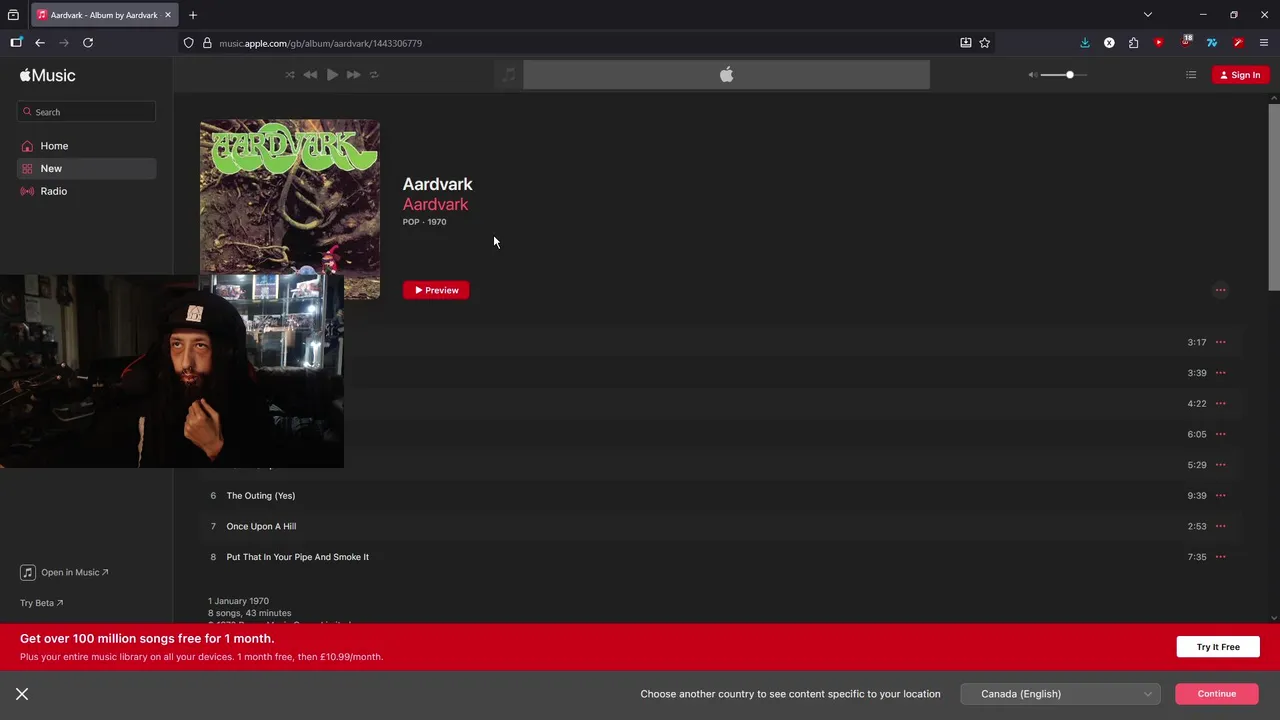Go back with the browser back arrow
This screenshot has width=1280, height=720.
40,43
